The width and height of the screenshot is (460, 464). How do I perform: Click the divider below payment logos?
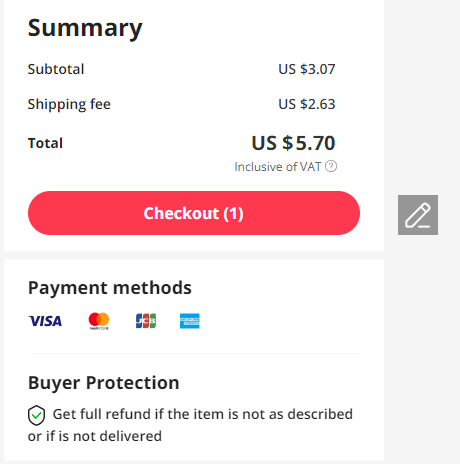click(194, 353)
